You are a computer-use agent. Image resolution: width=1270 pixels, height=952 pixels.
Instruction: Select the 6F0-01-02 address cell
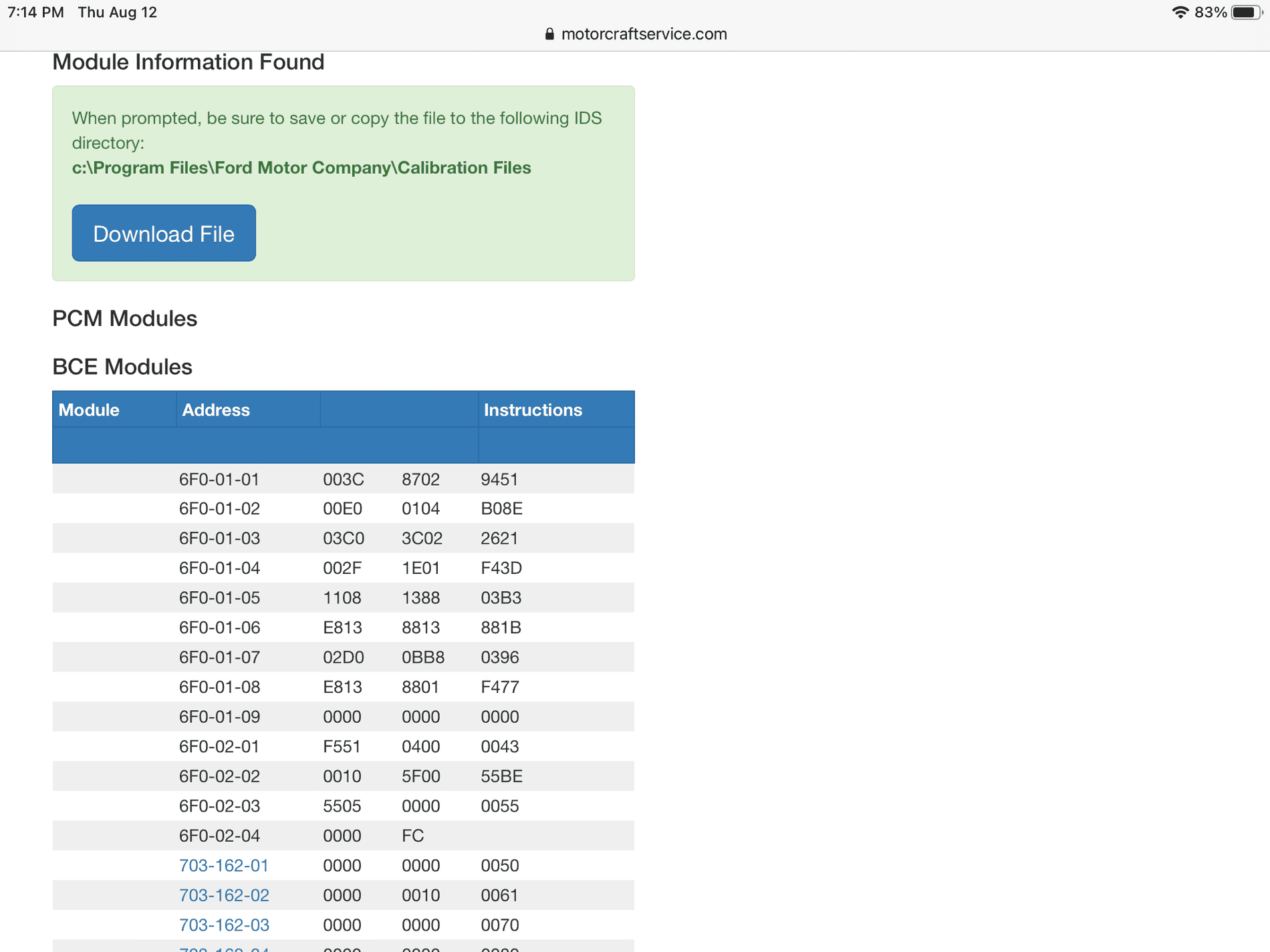click(x=219, y=508)
